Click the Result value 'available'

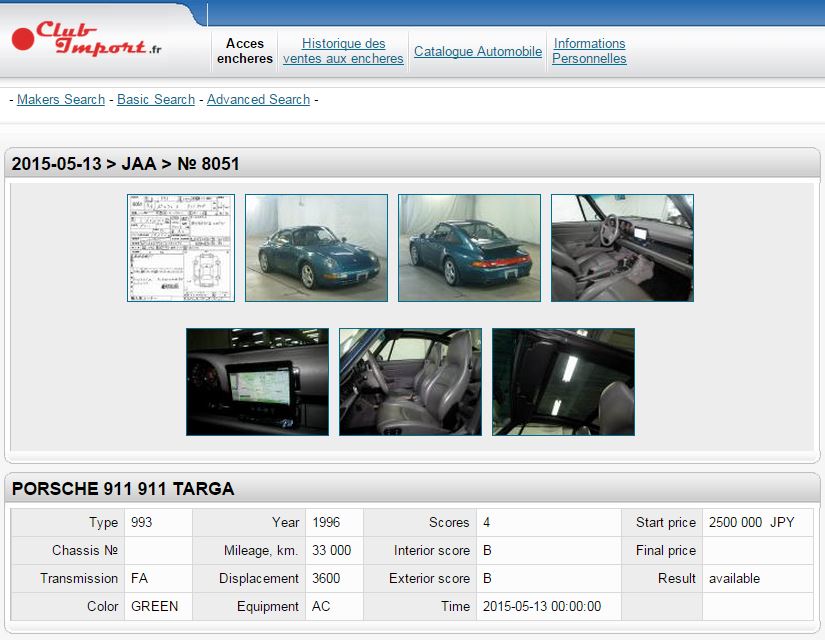coord(734,579)
